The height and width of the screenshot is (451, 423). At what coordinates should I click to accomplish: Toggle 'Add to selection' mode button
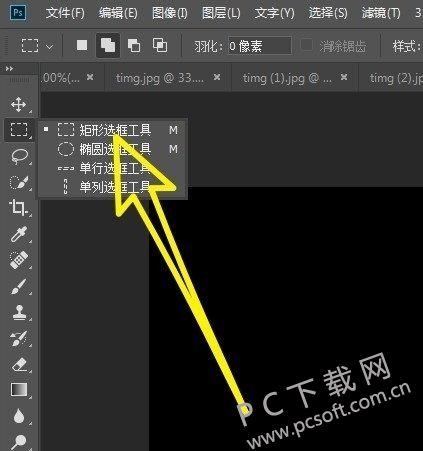(108, 45)
